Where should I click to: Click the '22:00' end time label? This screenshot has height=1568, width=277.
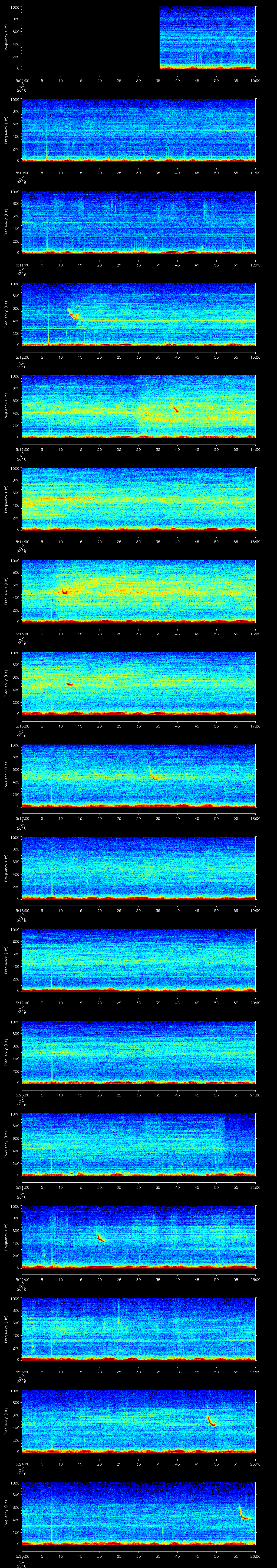pos(255,1187)
